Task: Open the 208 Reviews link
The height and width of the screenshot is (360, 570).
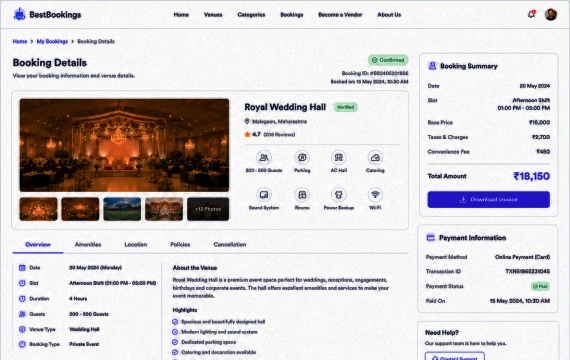Action: click(279, 135)
